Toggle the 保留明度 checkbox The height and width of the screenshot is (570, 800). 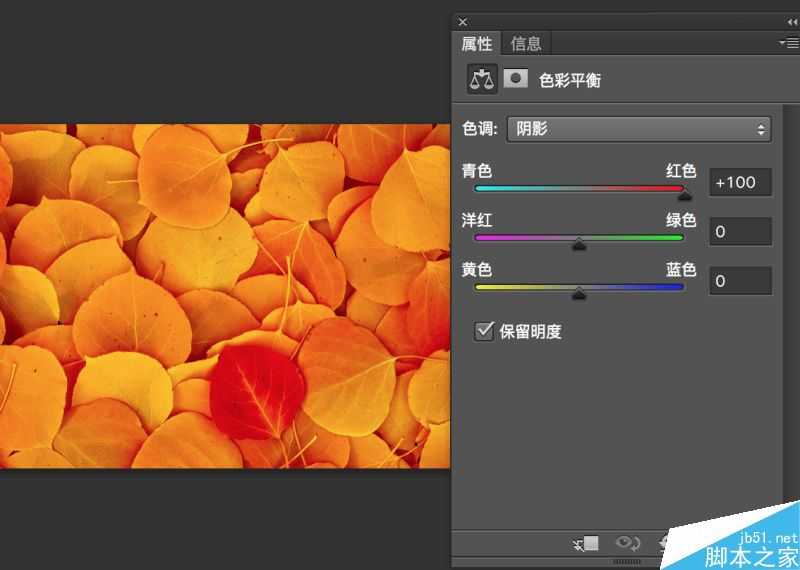tap(485, 330)
